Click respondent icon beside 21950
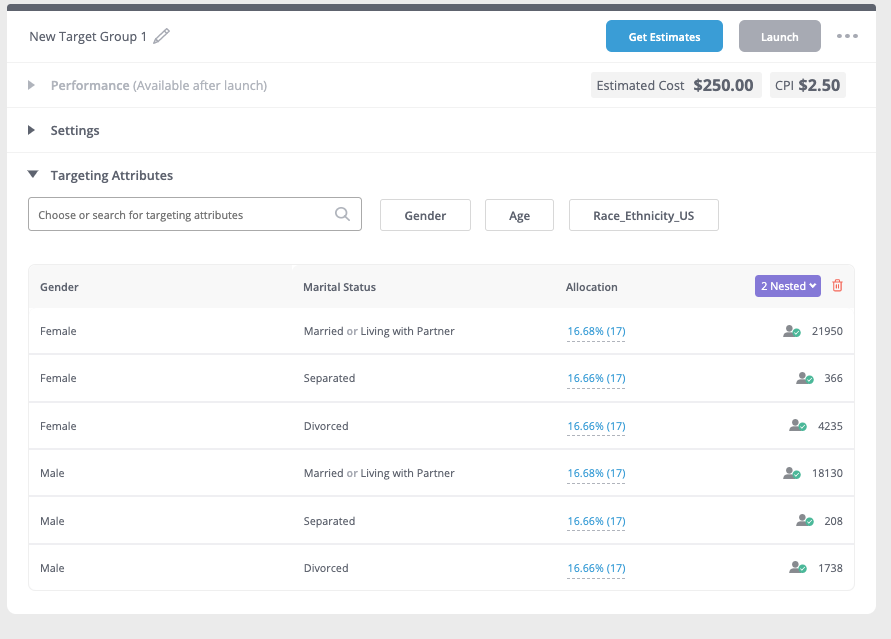 coord(792,331)
